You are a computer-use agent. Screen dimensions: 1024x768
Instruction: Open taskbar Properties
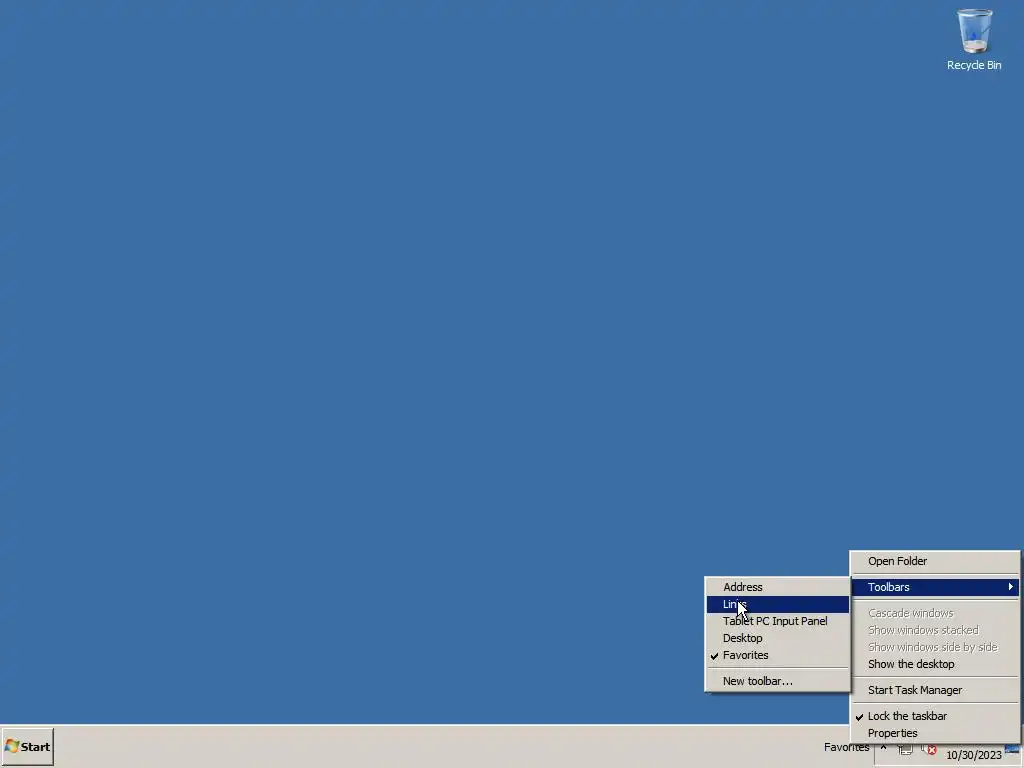tap(935, 733)
